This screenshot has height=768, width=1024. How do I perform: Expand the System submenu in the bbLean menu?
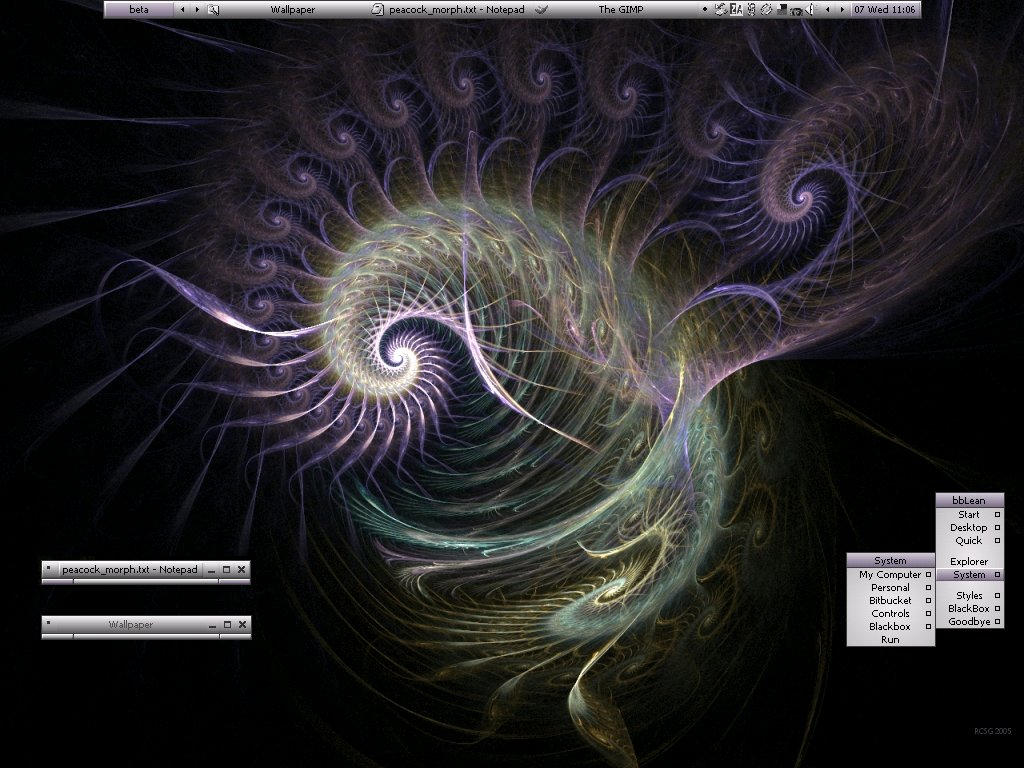coord(969,575)
